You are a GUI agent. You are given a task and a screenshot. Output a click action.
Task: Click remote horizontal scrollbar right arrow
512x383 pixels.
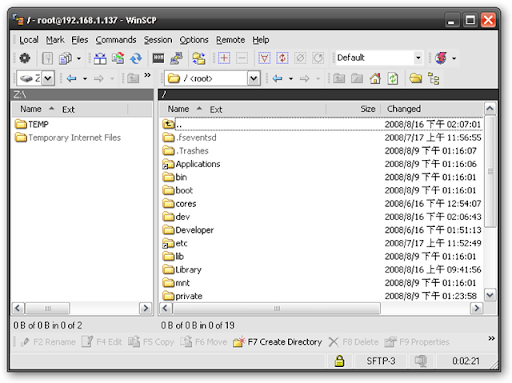pyautogui.click(x=477, y=308)
